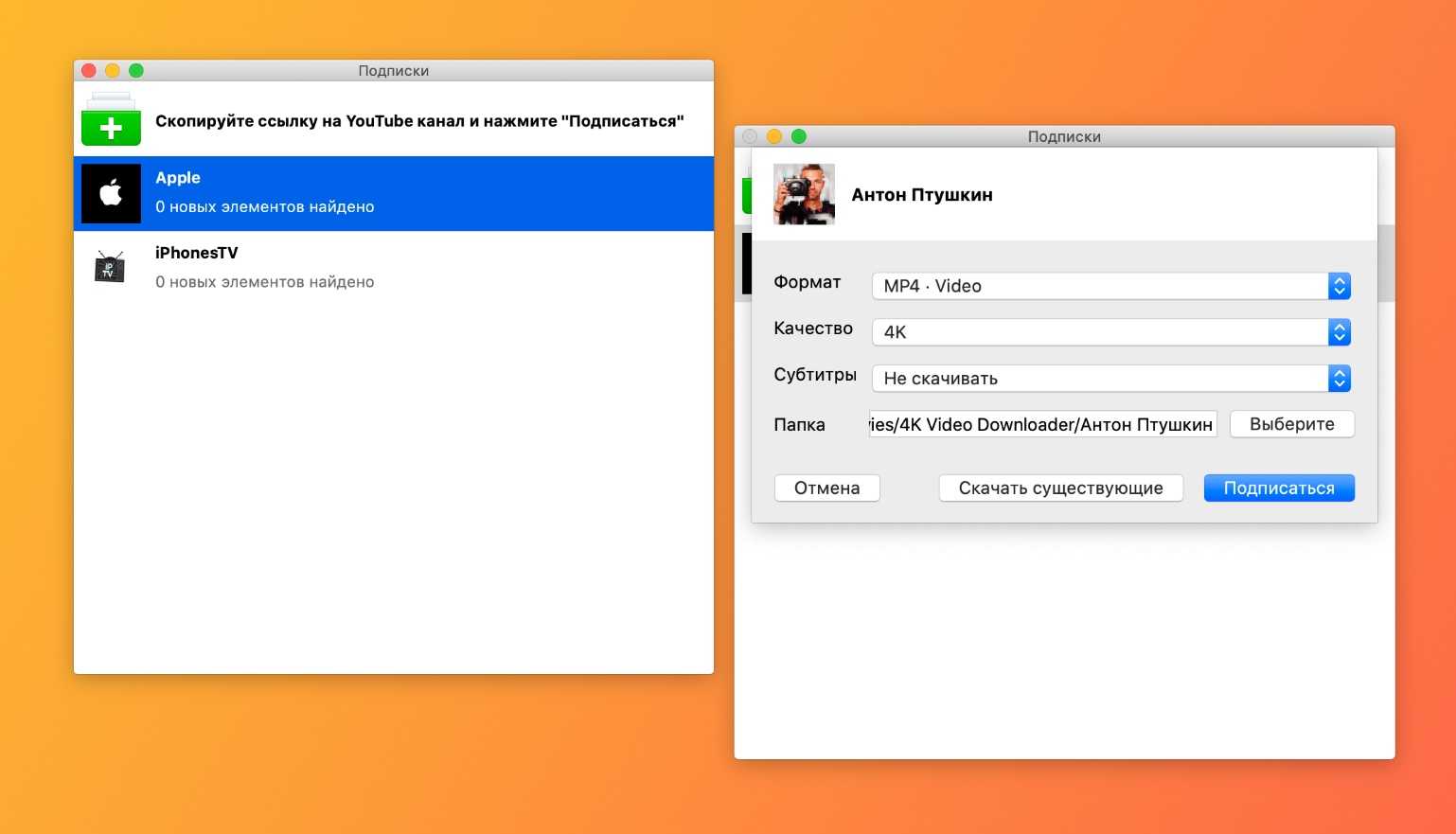1456x834 pixels.
Task: Open the Субтитры dropdown showing Не скачивать
Action: coord(1110,379)
